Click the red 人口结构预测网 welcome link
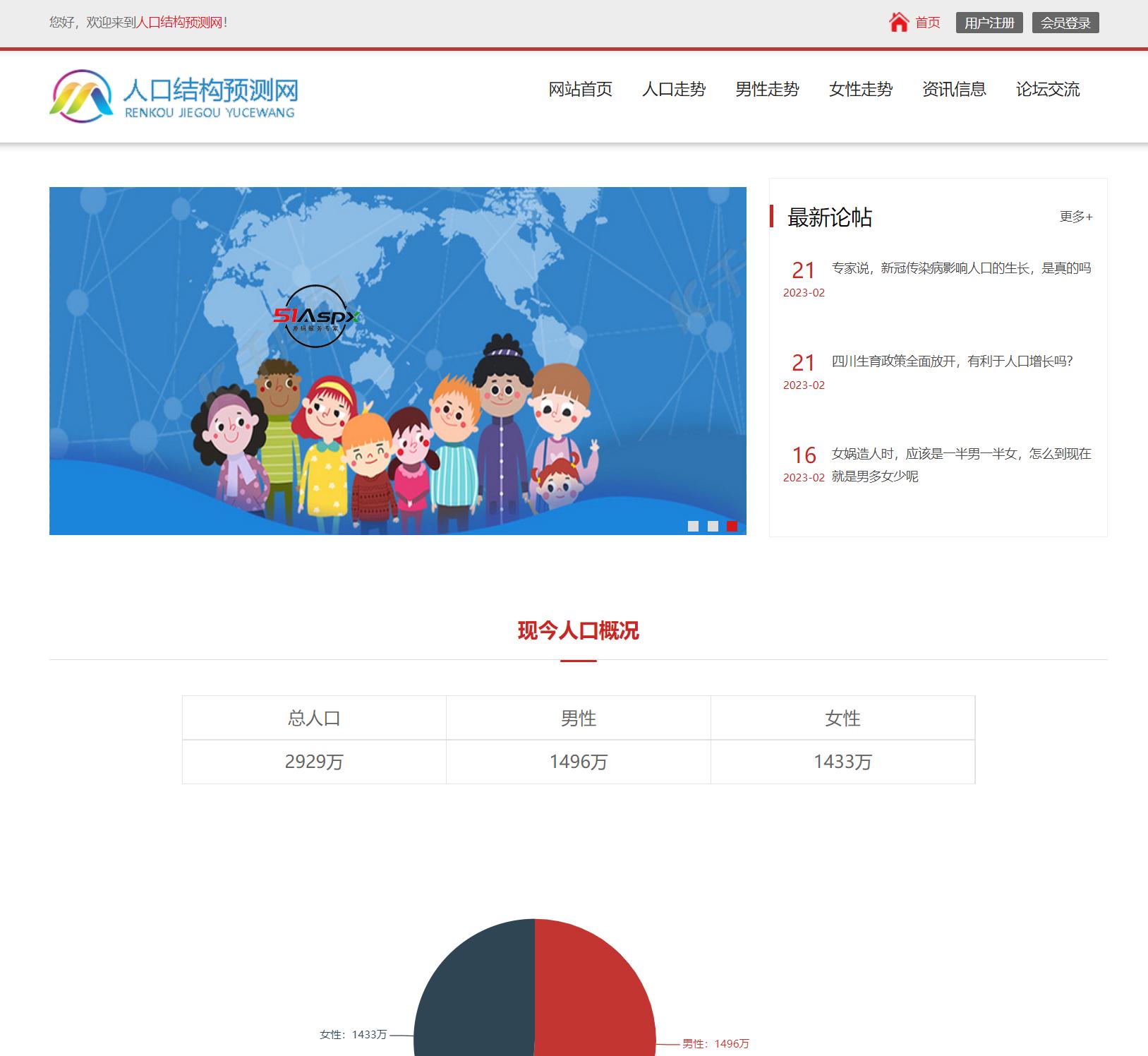 click(179, 23)
